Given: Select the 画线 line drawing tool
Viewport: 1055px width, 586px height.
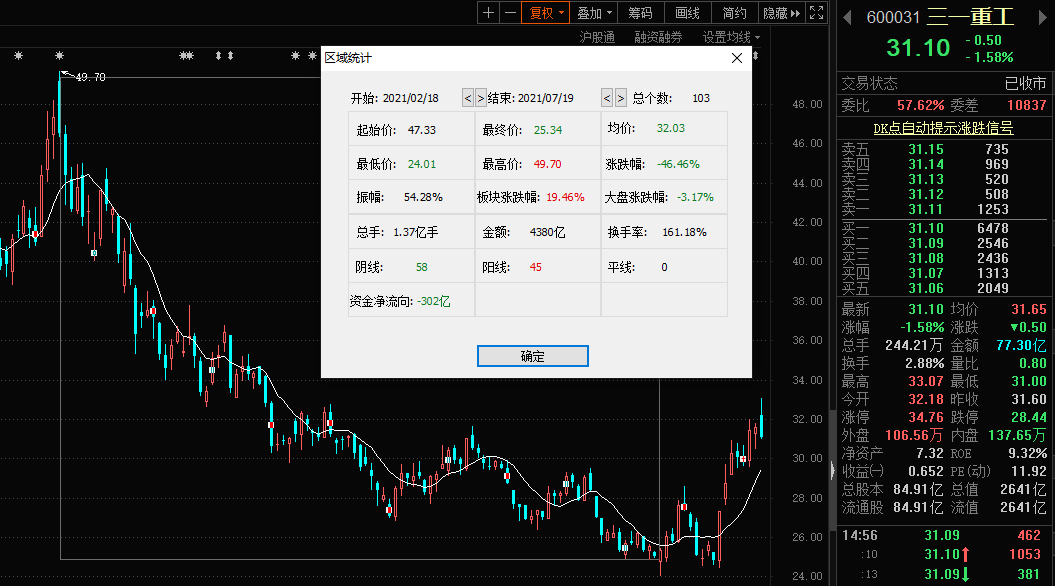Looking at the screenshot, I should (687, 12).
